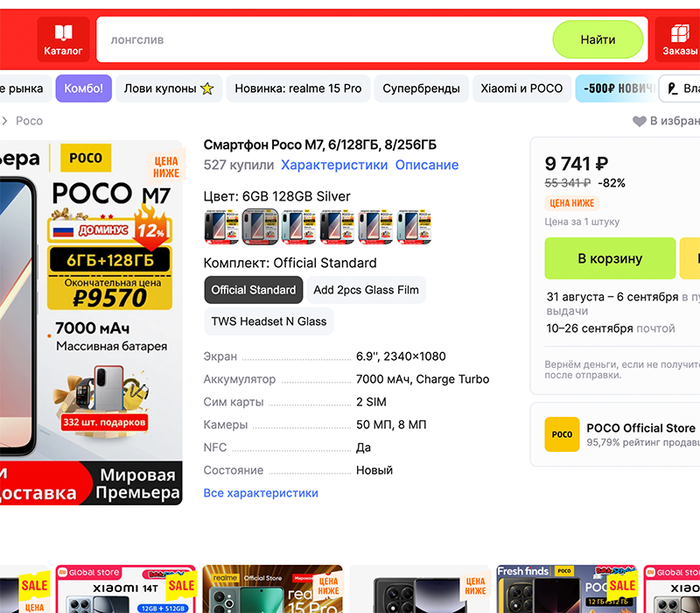
Task: Open Лови купоны star chip
Action: tap(169, 88)
